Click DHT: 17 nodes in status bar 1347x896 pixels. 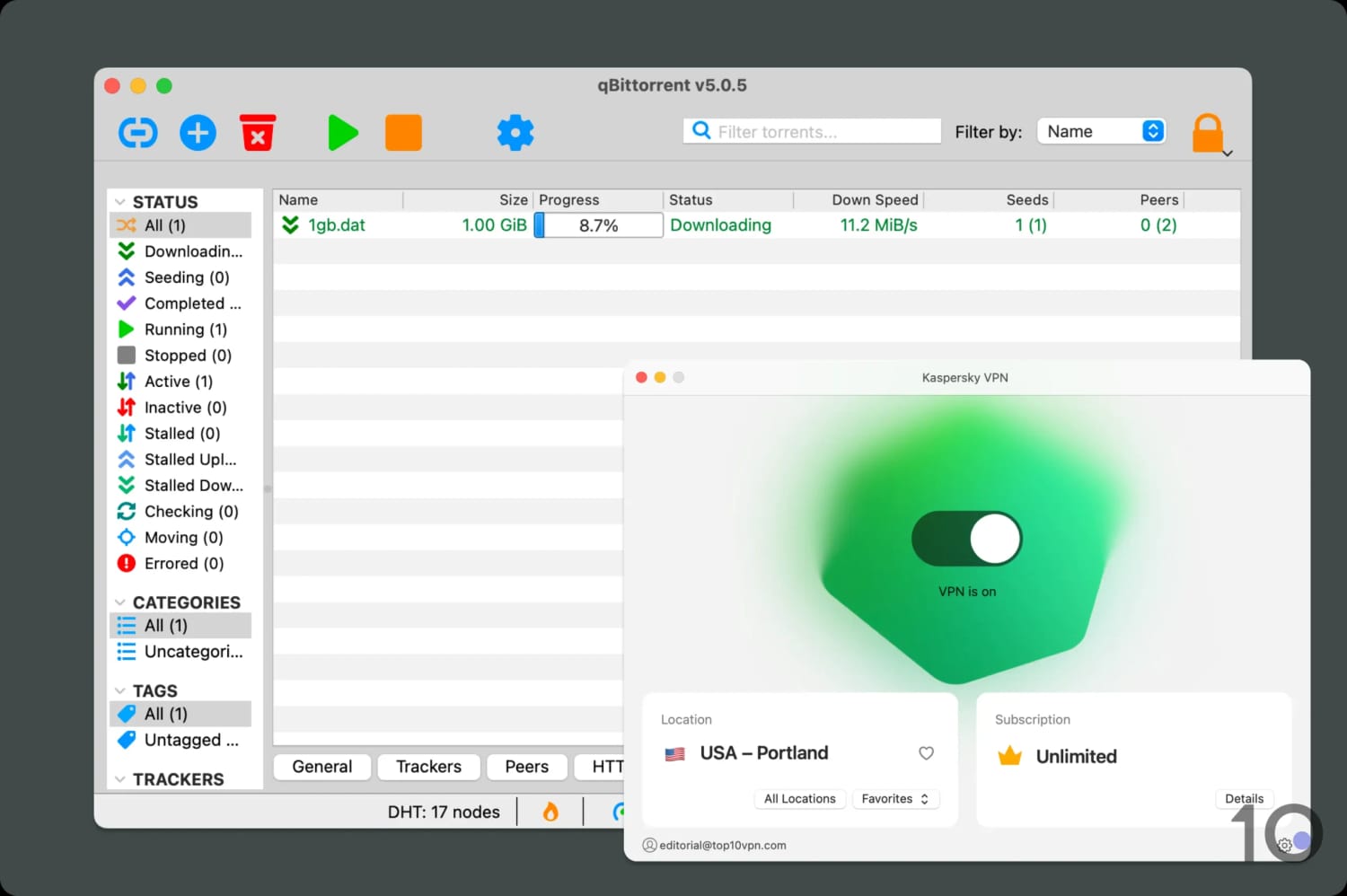click(x=444, y=813)
